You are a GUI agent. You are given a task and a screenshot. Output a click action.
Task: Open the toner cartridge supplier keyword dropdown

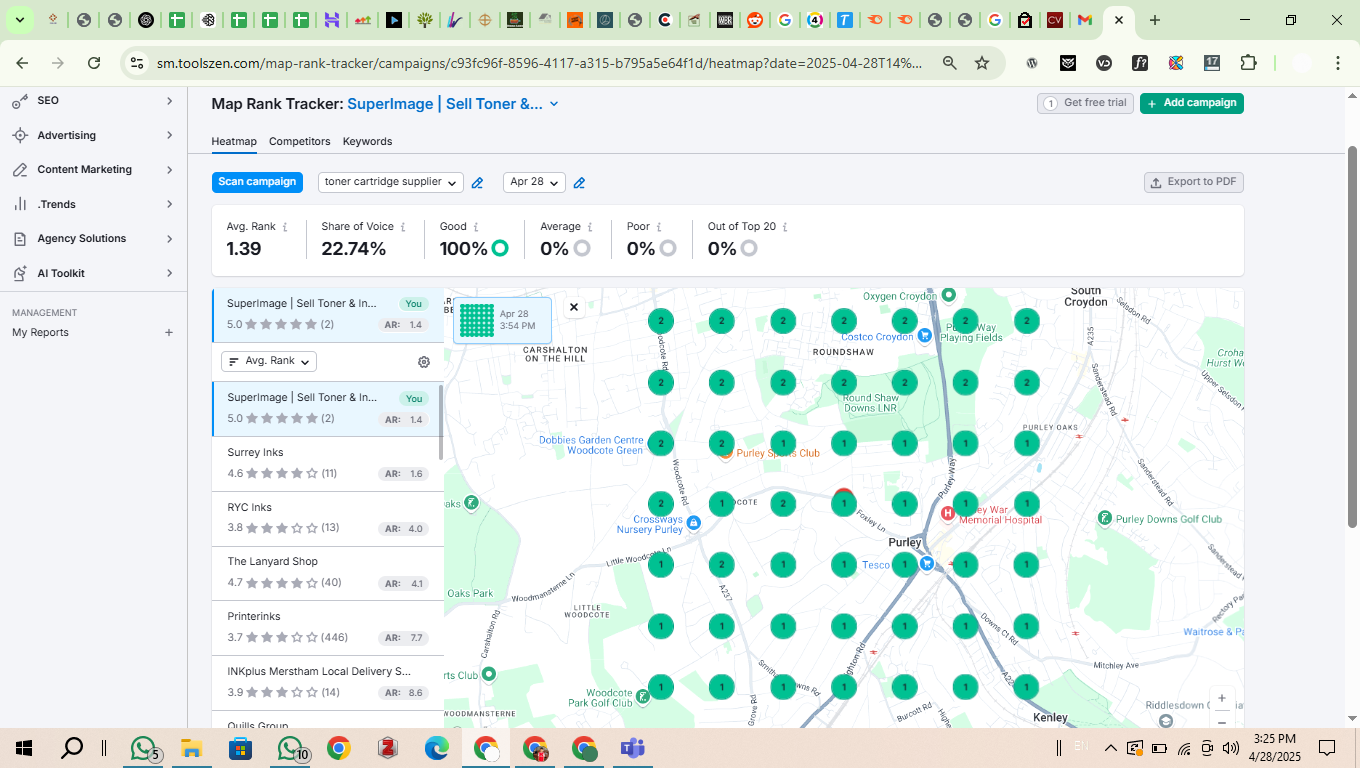tap(390, 182)
